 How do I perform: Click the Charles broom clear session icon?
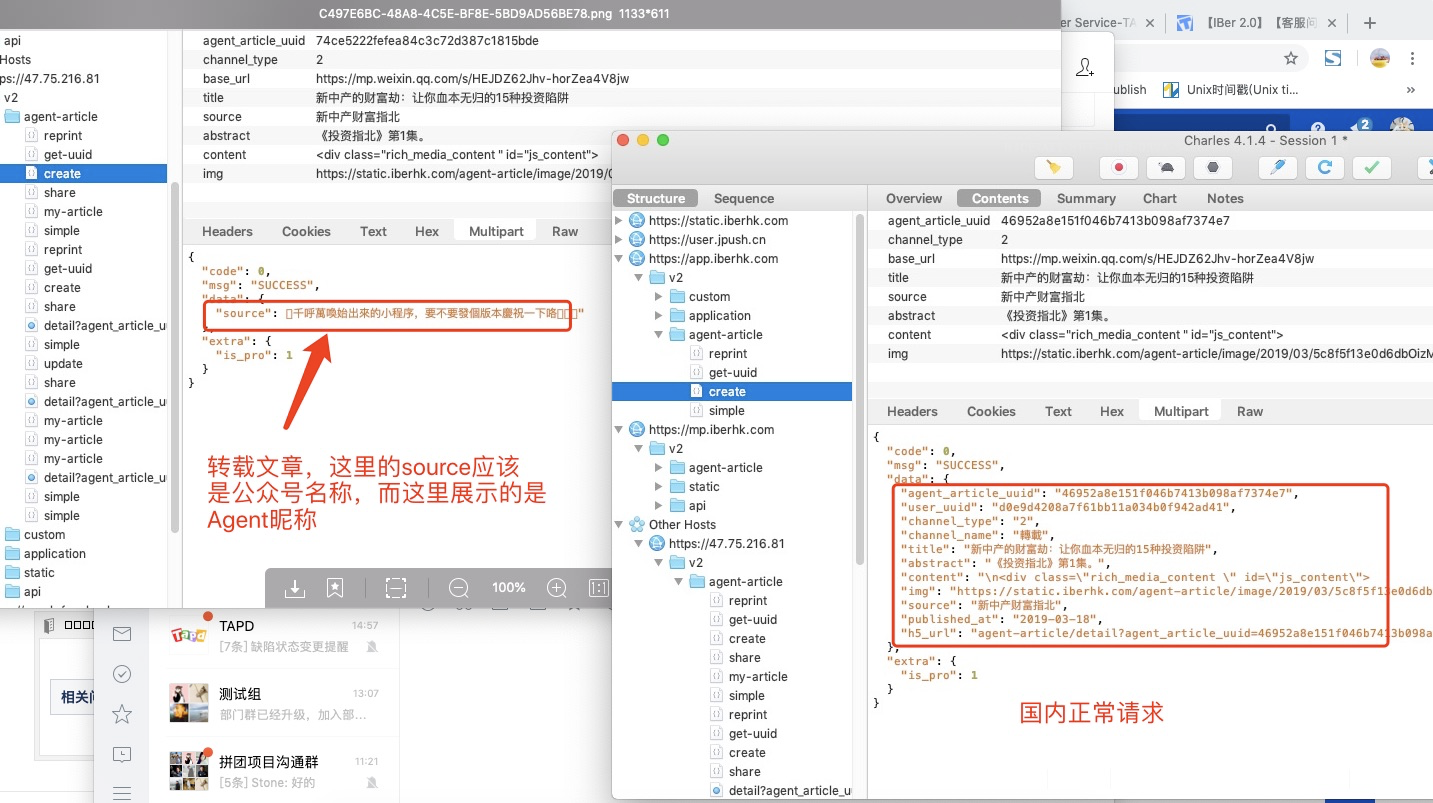click(1053, 167)
